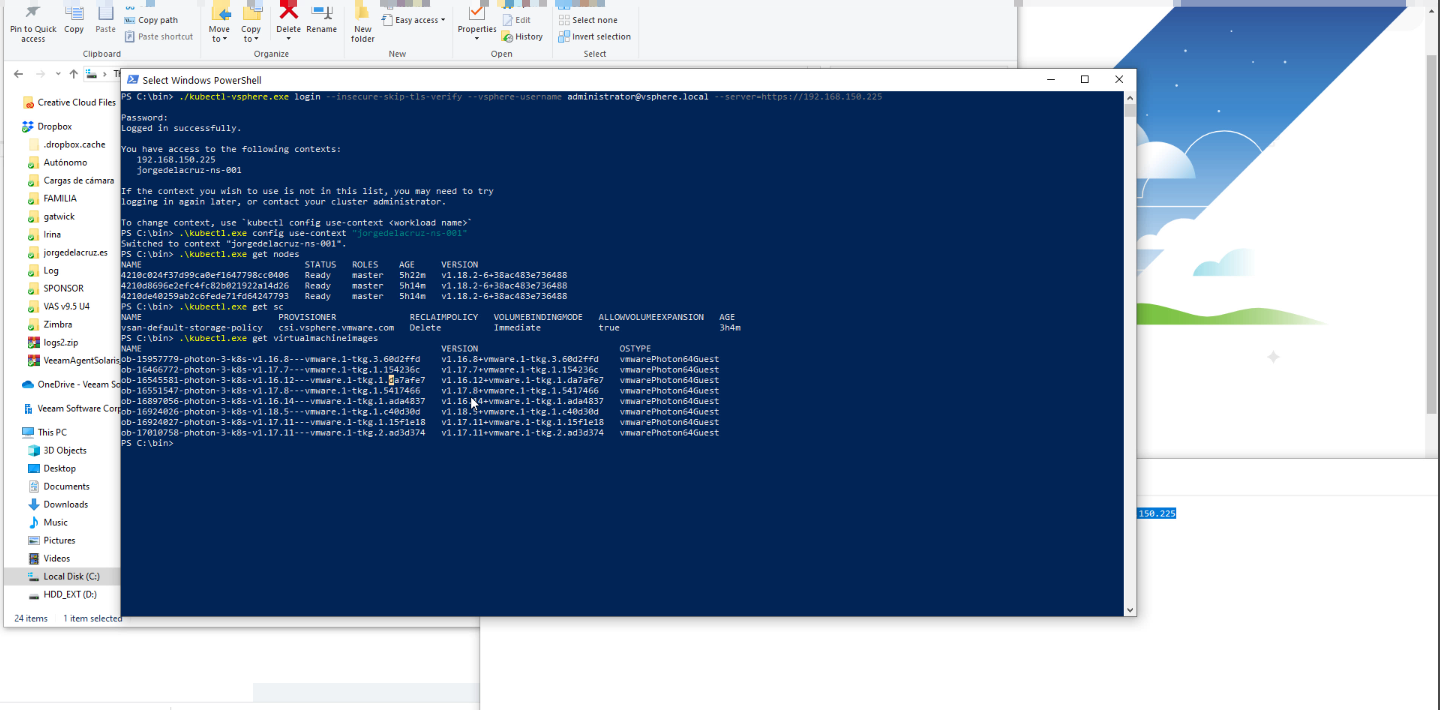Select Dropbox in the navigation pane
Screen dimensions: 1440x710
[x=47, y=126]
